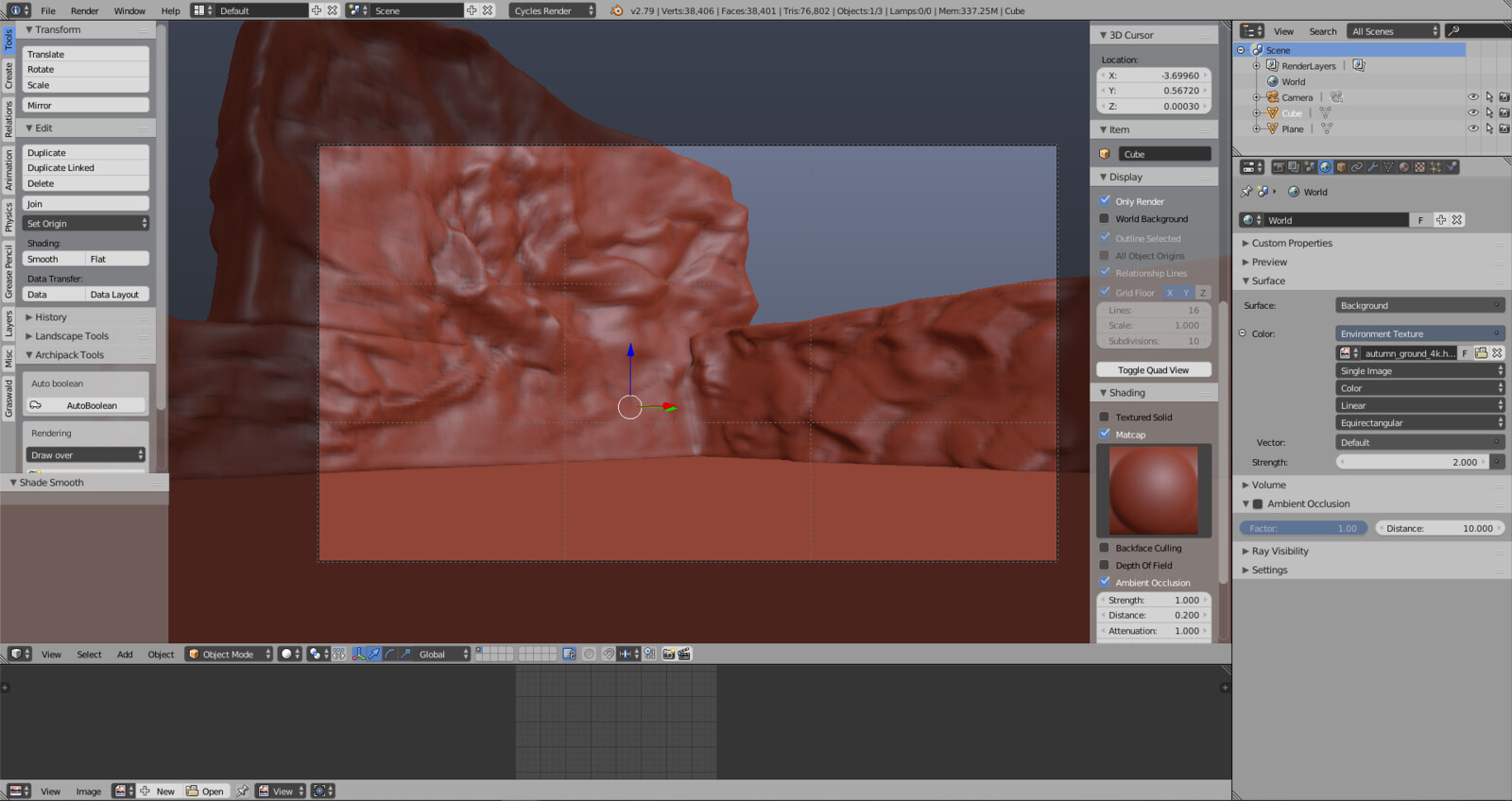Open the Render Layers properties tab icon
Viewport: 1512px width, 801px height.
(x=1294, y=167)
